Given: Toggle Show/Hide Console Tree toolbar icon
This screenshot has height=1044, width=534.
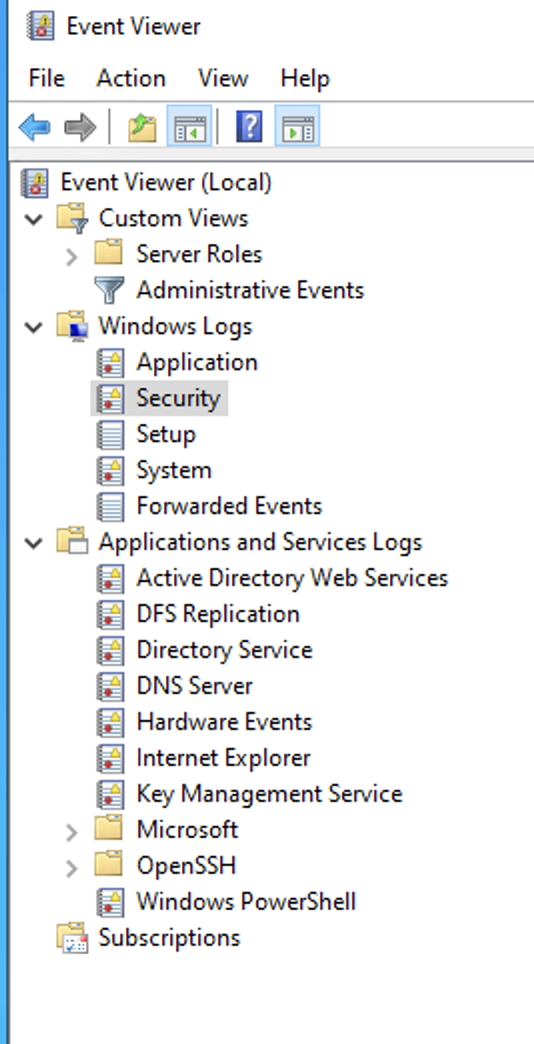Looking at the screenshot, I should pyautogui.click(x=189, y=127).
